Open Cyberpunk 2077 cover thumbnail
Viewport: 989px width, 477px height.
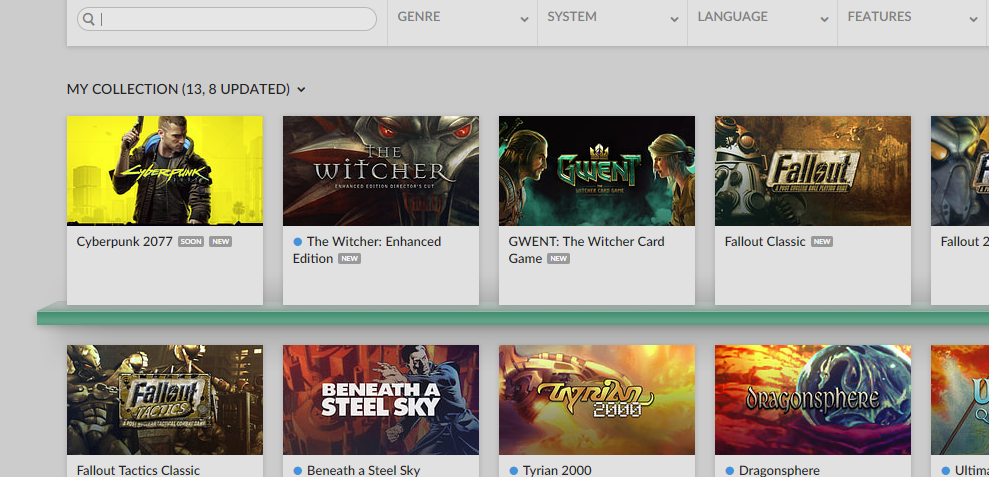click(165, 171)
